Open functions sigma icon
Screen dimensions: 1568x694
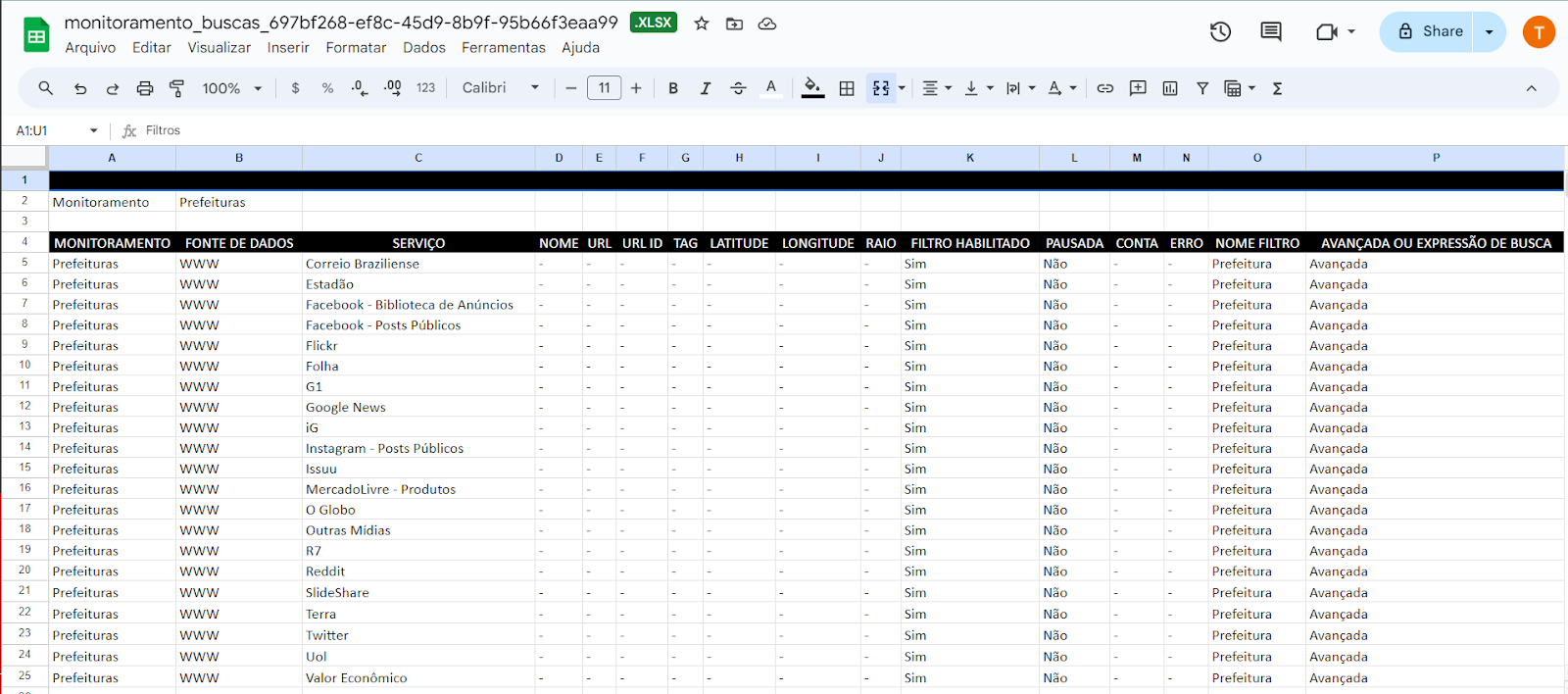coord(1277,88)
